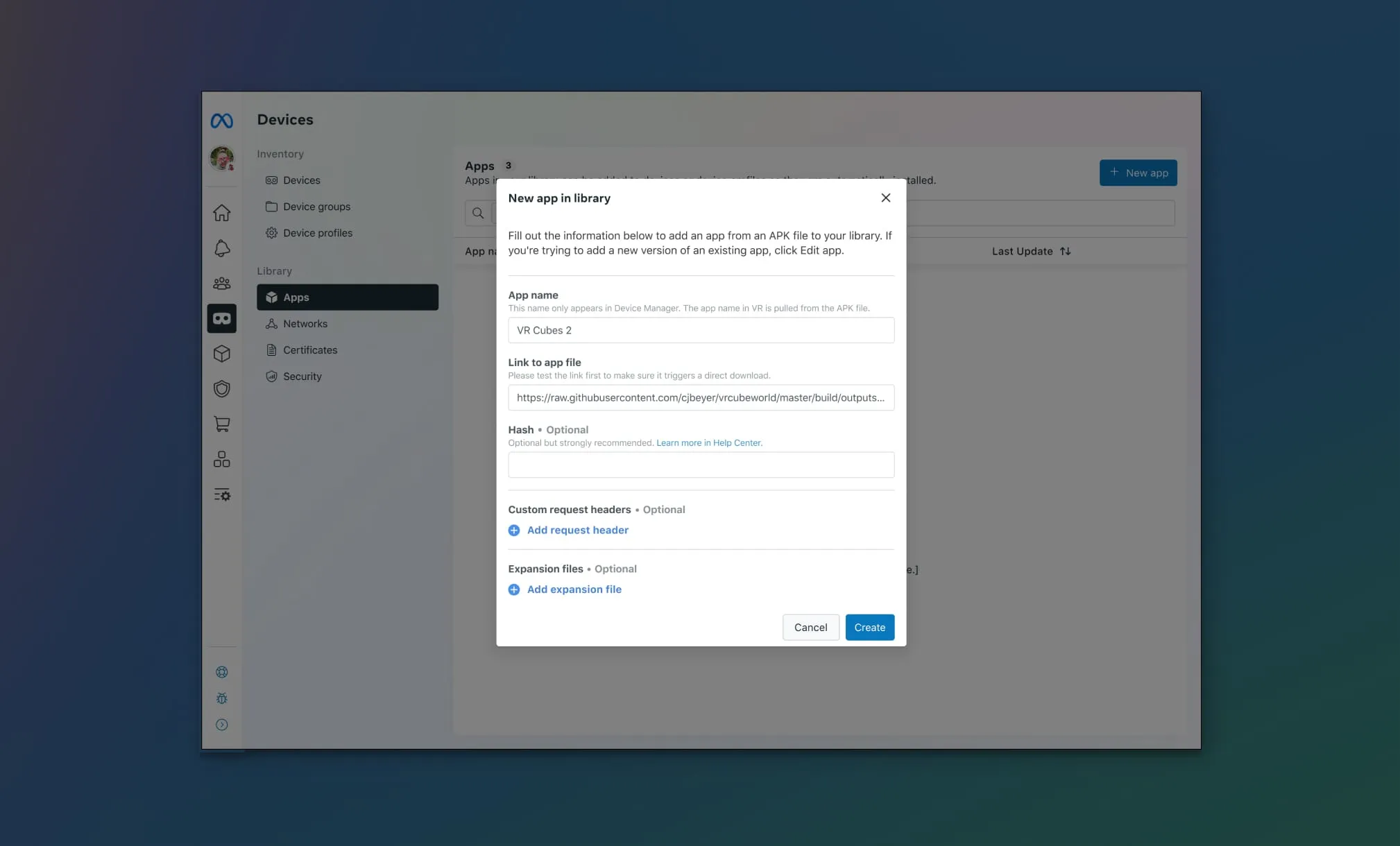Click the globe/network icon at bottom
Screen dimensions: 1400x846
click(x=221, y=672)
